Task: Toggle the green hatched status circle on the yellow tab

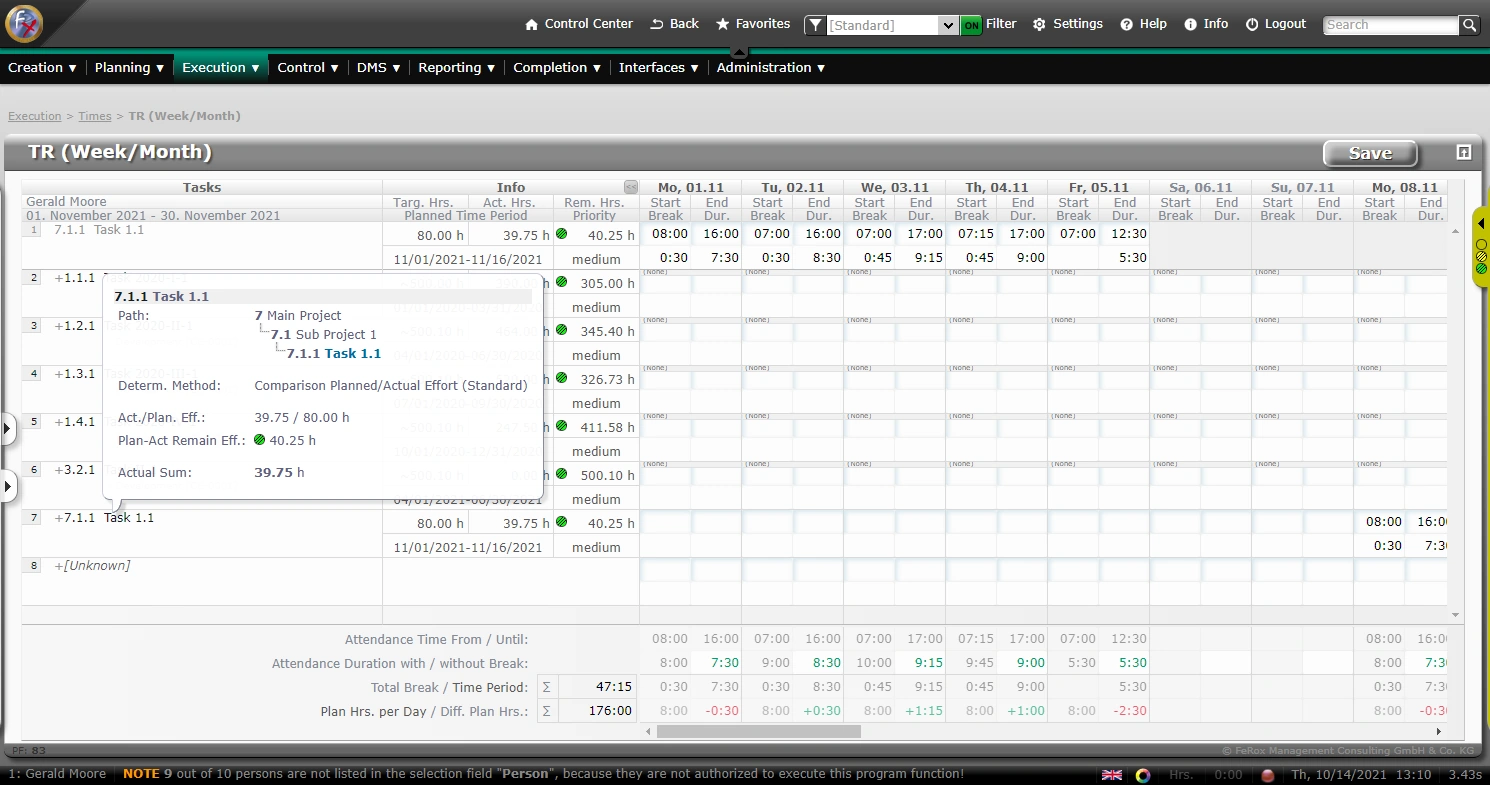Action: click(x=1481, y=268)
